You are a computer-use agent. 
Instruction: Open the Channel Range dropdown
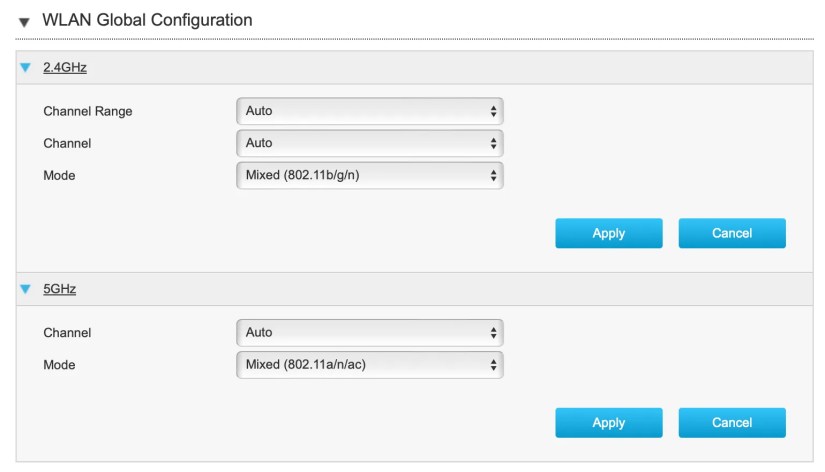pyautogui.click(x=369, y=111)
